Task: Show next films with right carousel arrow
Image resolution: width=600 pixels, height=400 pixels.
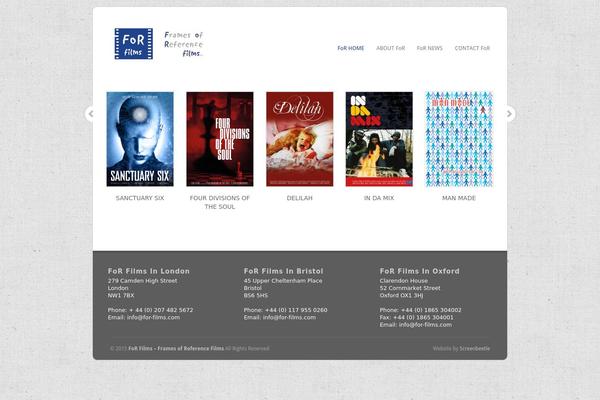Action: pyautogui.click(x=509, y=114)
